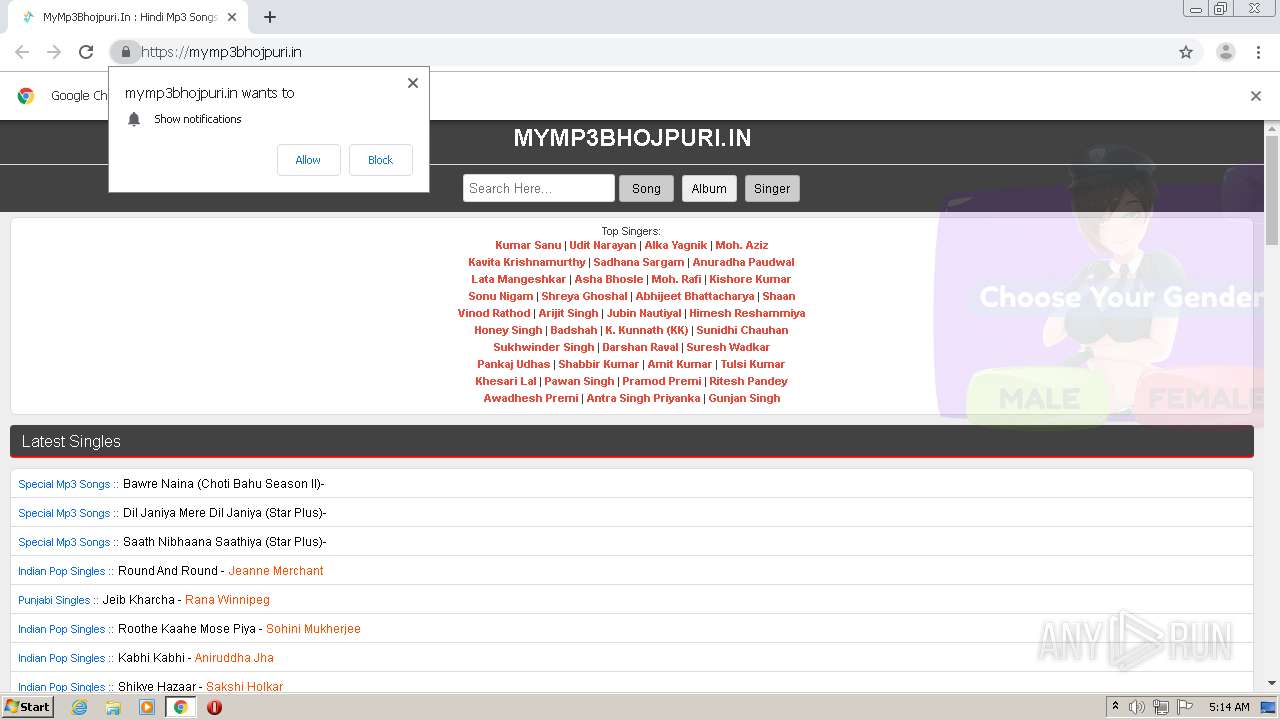This screenshot has height=720, width=1280.
Task: Open the Honey Singh singer link
Action: pos(508,330)
